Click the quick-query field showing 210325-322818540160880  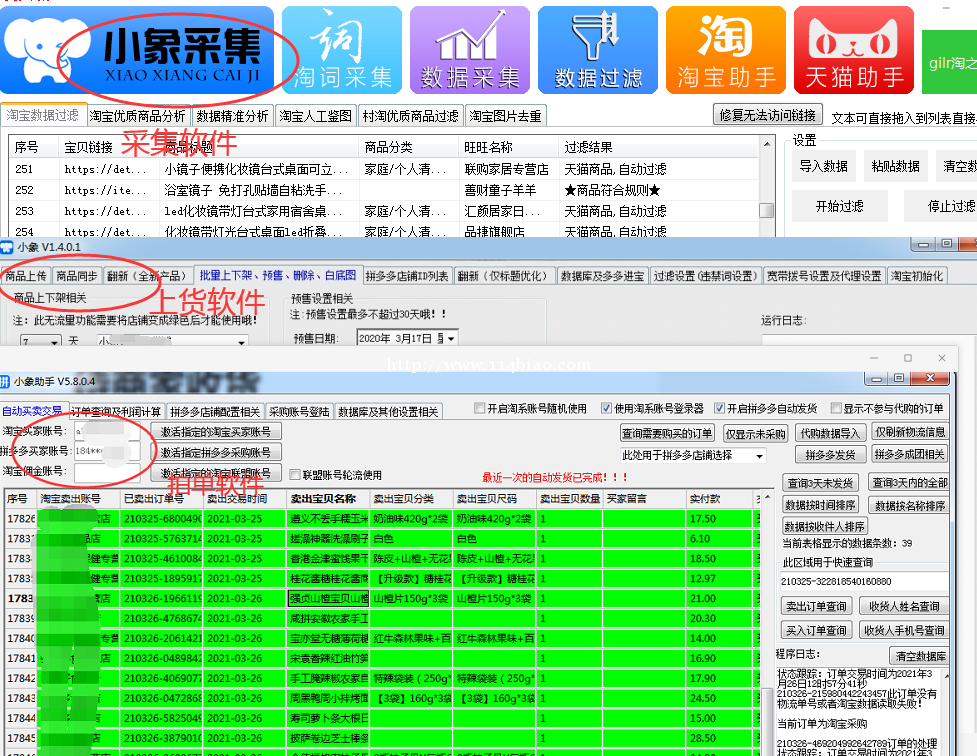(864, 581)
